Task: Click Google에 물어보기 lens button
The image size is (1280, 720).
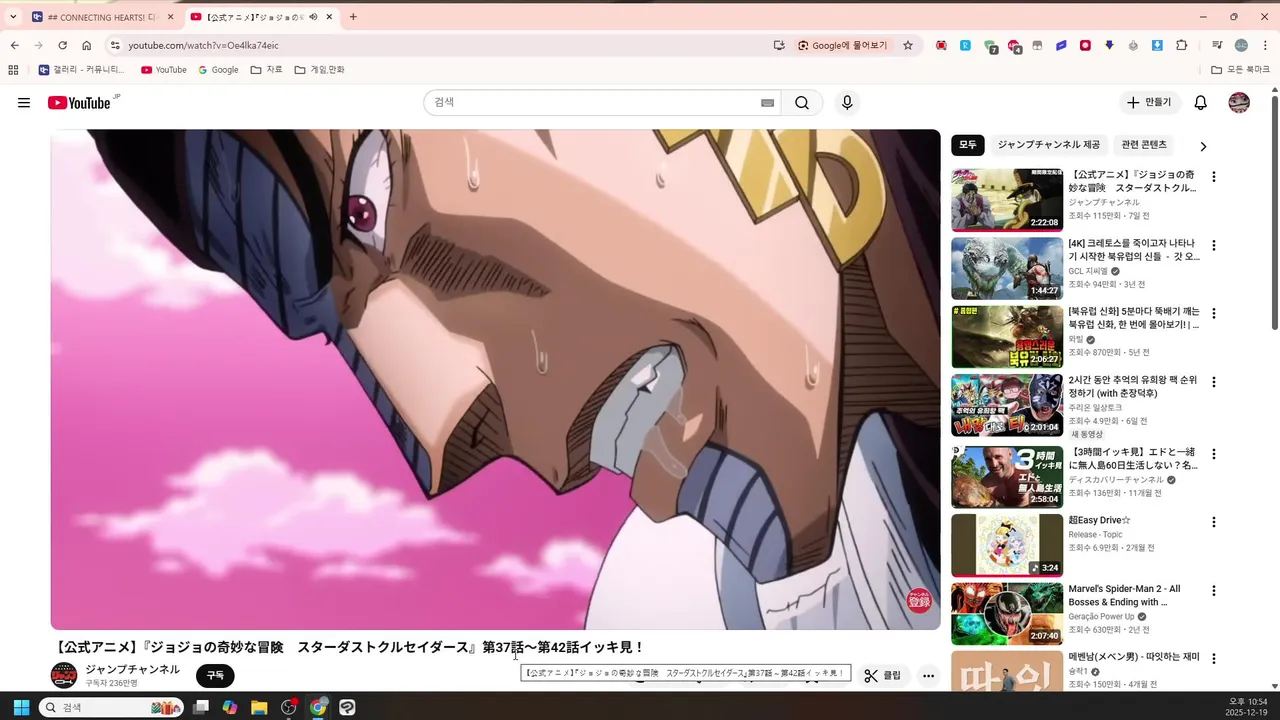Action: pos(842,45)
